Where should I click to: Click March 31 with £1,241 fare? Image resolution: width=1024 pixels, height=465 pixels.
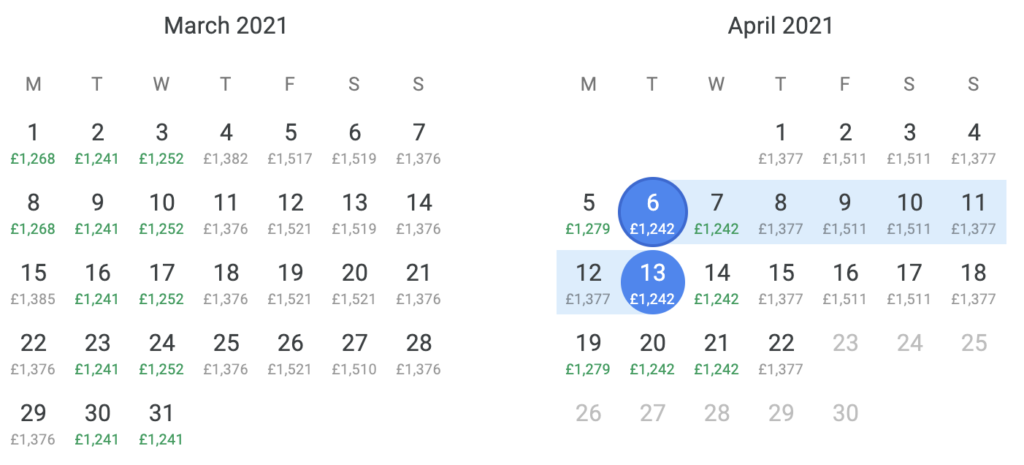coord(161,425)
